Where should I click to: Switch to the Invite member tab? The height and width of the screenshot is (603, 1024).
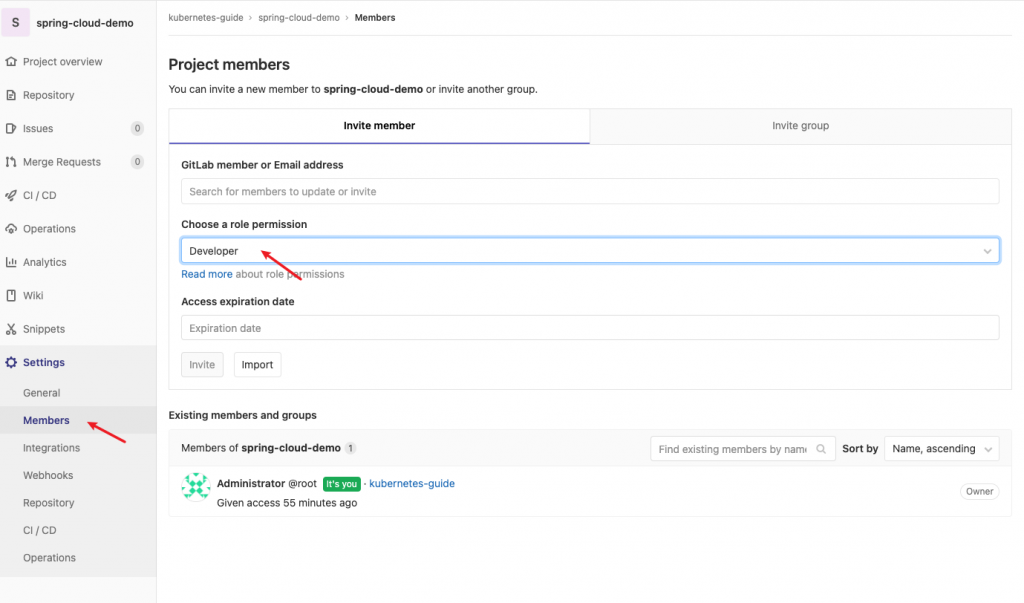pos(379,125)
